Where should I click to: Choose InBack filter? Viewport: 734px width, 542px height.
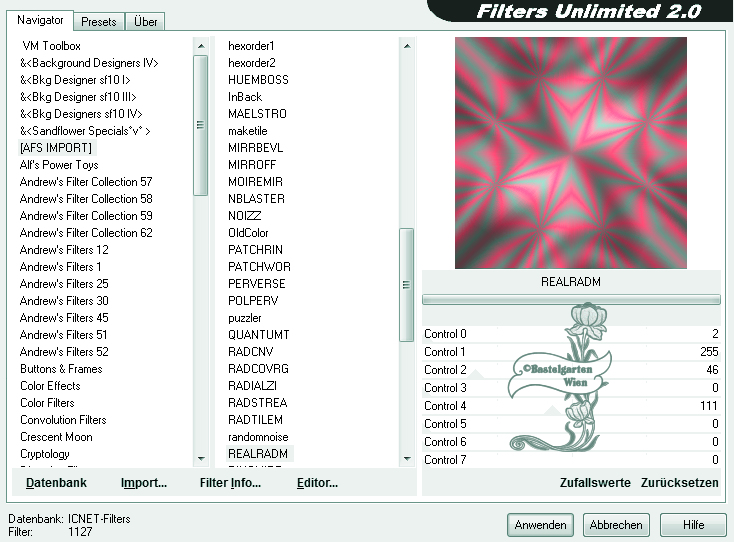[x=245, y=97]
